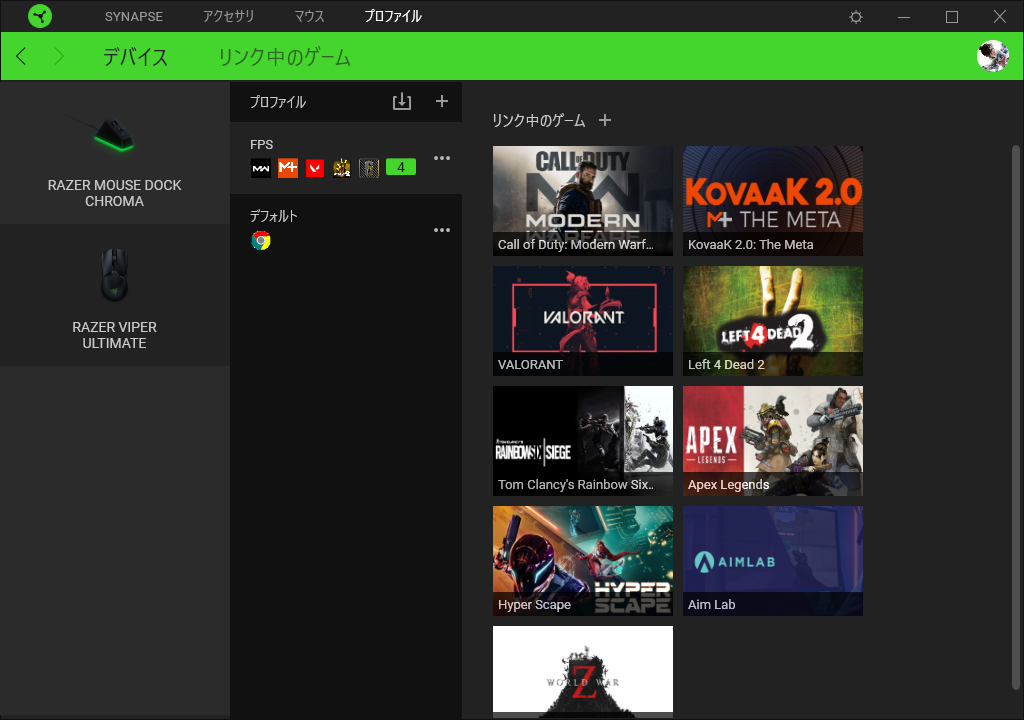Switch to the マウス tab
The image size is (1024, 720).
click(309, 16)
